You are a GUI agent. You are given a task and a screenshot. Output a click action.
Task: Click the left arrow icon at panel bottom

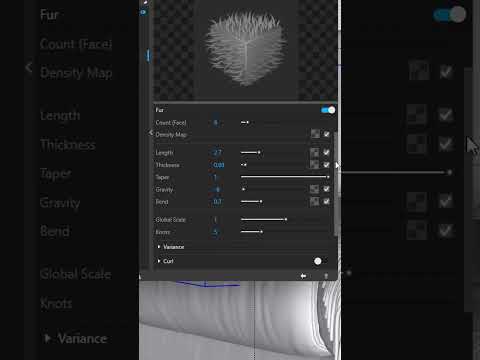click(303, 276)
